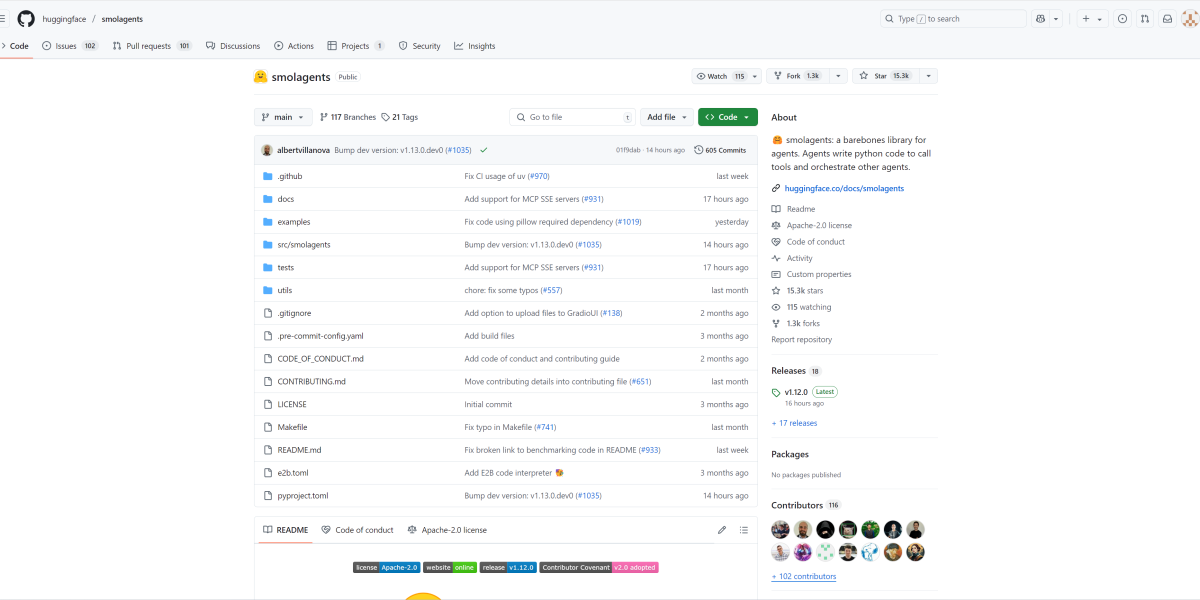The image size is (1200, 600).
Task: Open the Report repository link
Action: pyautogui.click(x=801, y=339)
